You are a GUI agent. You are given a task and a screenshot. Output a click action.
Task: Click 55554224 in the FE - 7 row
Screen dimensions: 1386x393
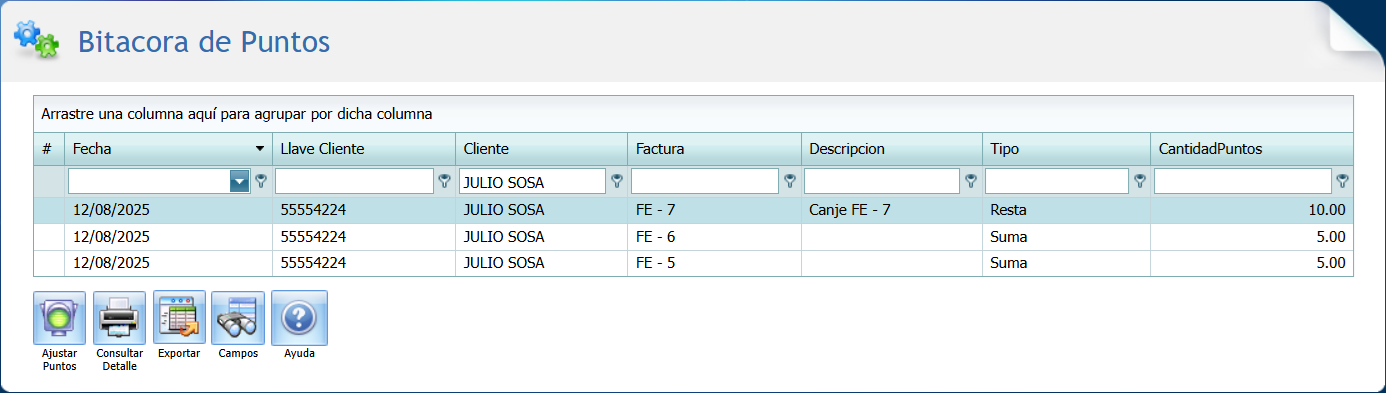tap(313, 211)
